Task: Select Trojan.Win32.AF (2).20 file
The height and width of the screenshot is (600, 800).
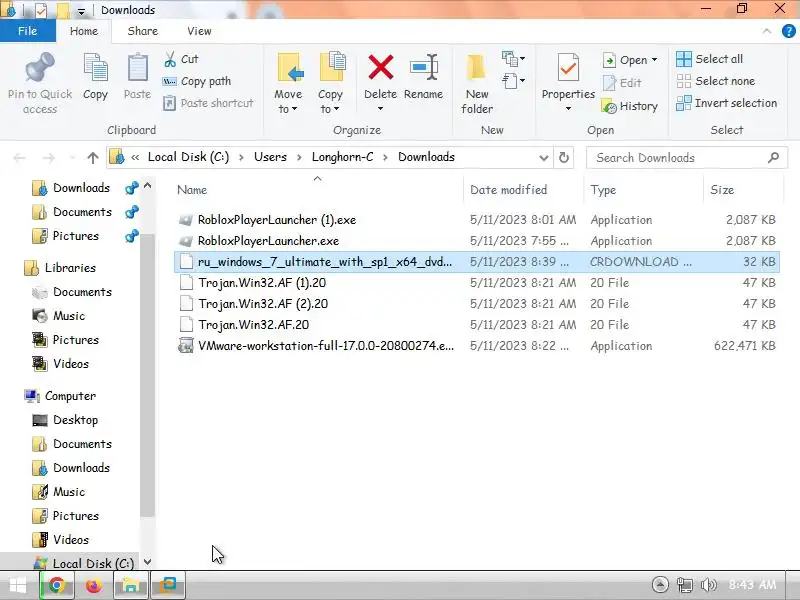Action: point(476,304)
